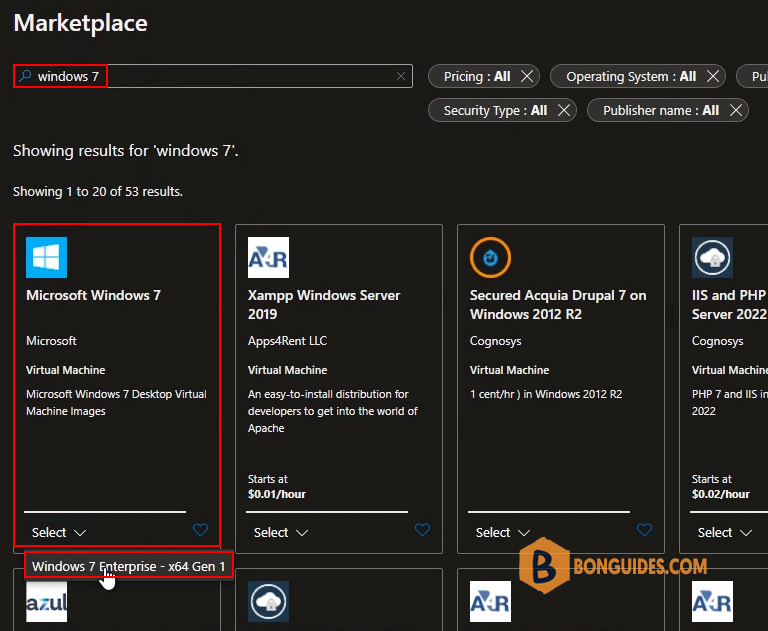
Task: Remove the Operating System : All filter
Action: [x=713, y=76]
